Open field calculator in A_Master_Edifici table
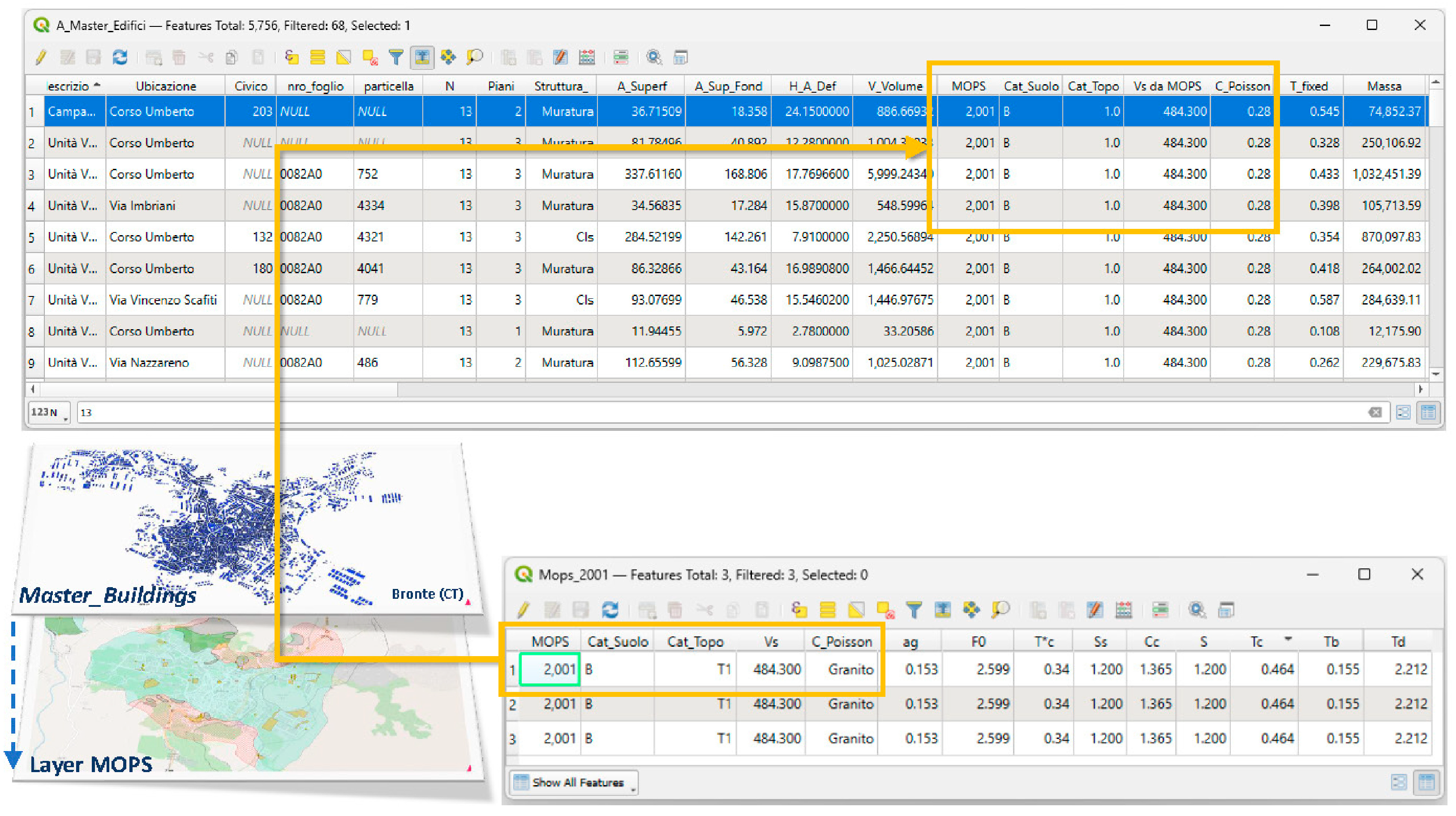The width and height of the screenshot is (1456, 816). 587,57
